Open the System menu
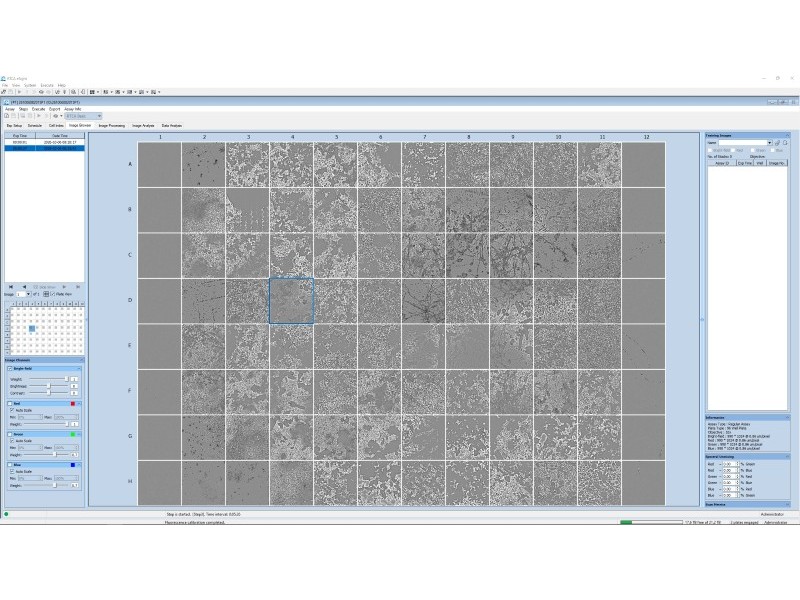The width and height of the screenshot is (800, 600). pos(30,85)
